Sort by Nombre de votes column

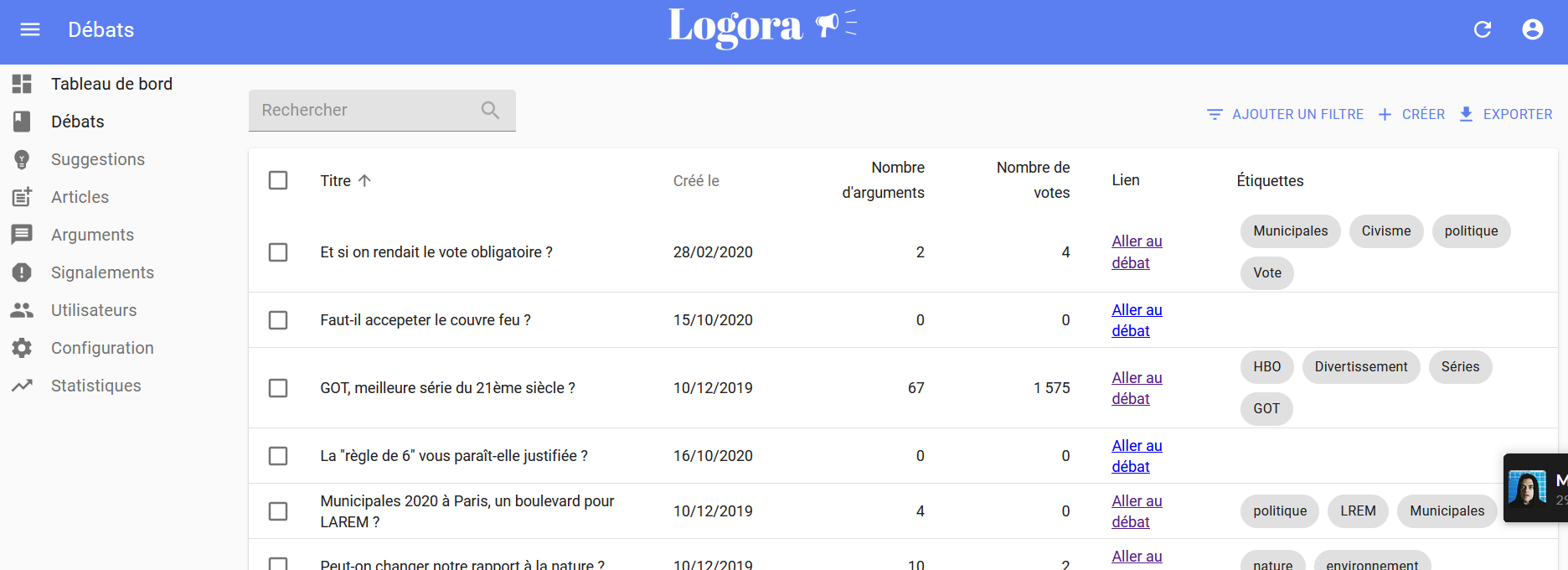(x=1033, y=180)
